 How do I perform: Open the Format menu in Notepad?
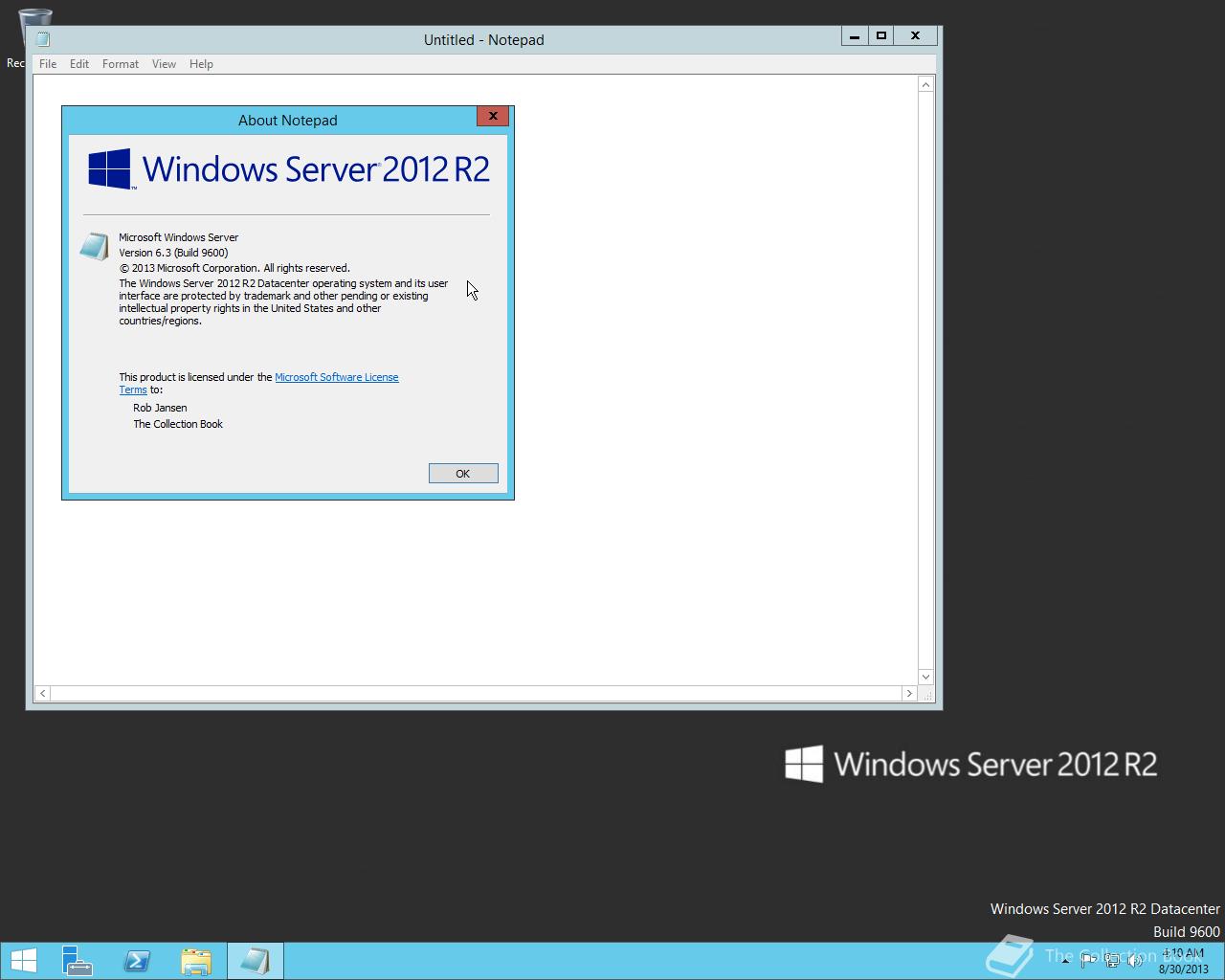[121, 64]
